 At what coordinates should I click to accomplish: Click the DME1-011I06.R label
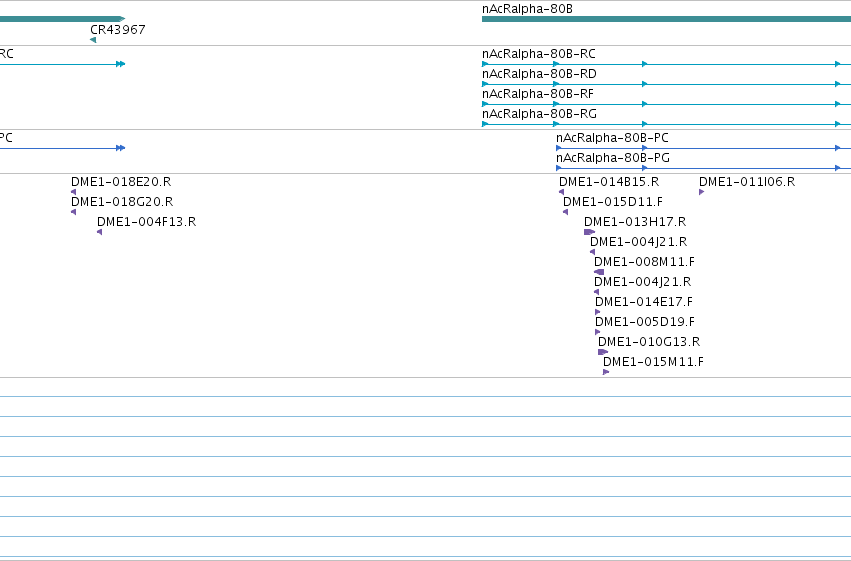click(x=747, y=182)
